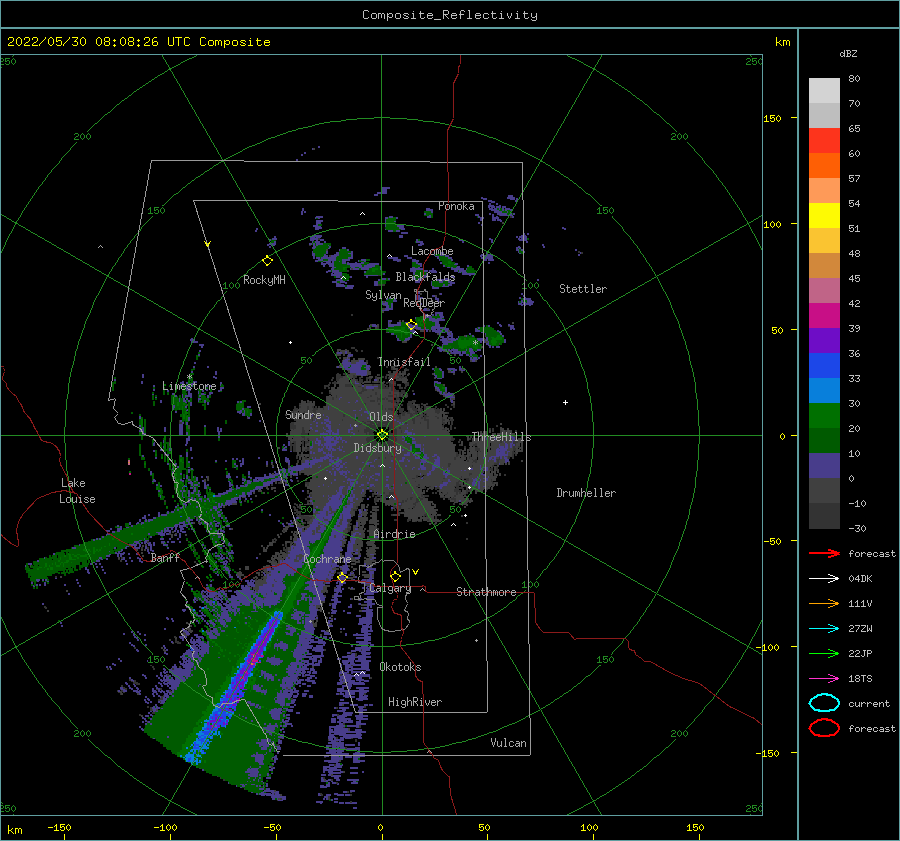
Task: Click the HighRiver city label
Action: [x=415, y=702]
